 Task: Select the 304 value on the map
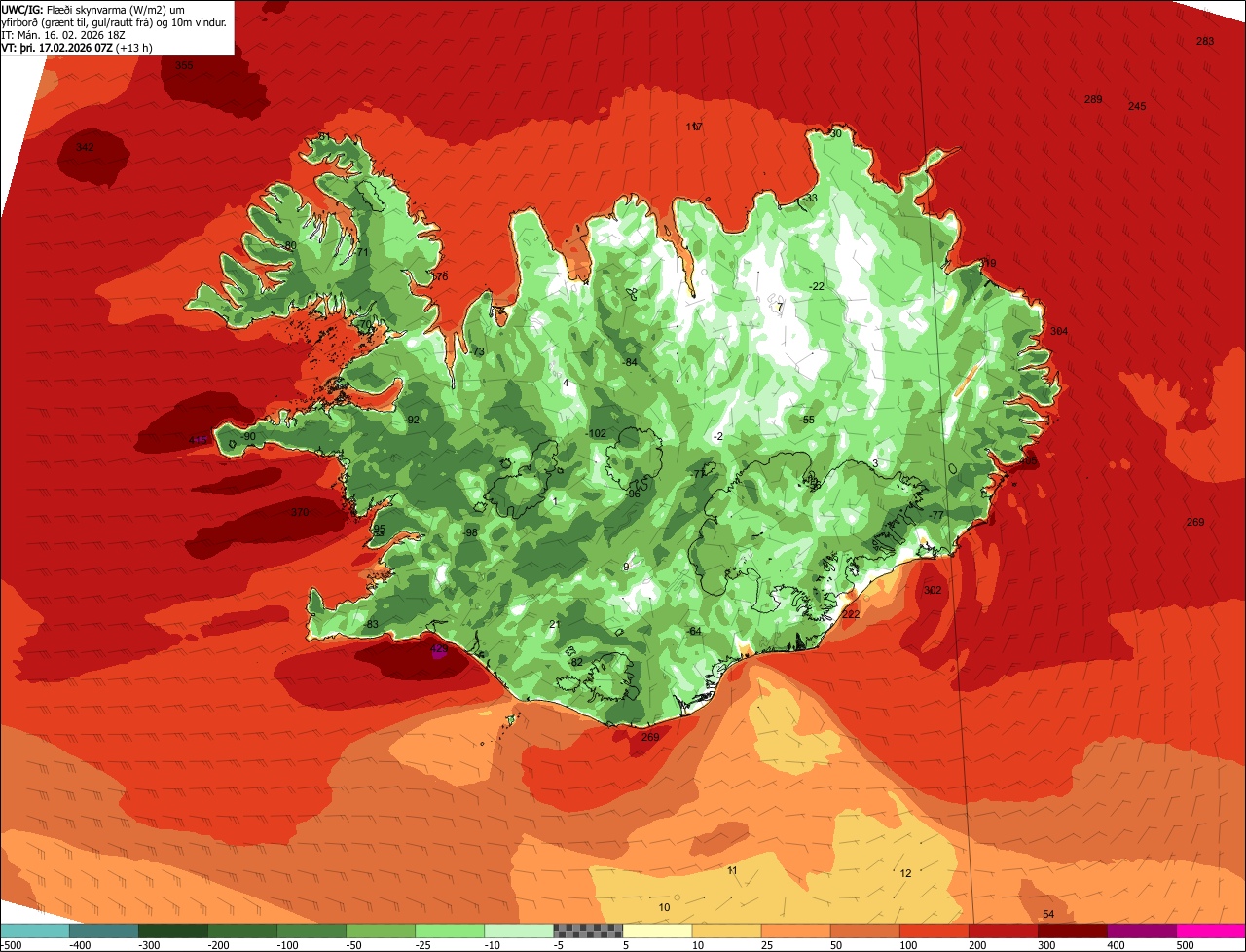click(1059, 331)
